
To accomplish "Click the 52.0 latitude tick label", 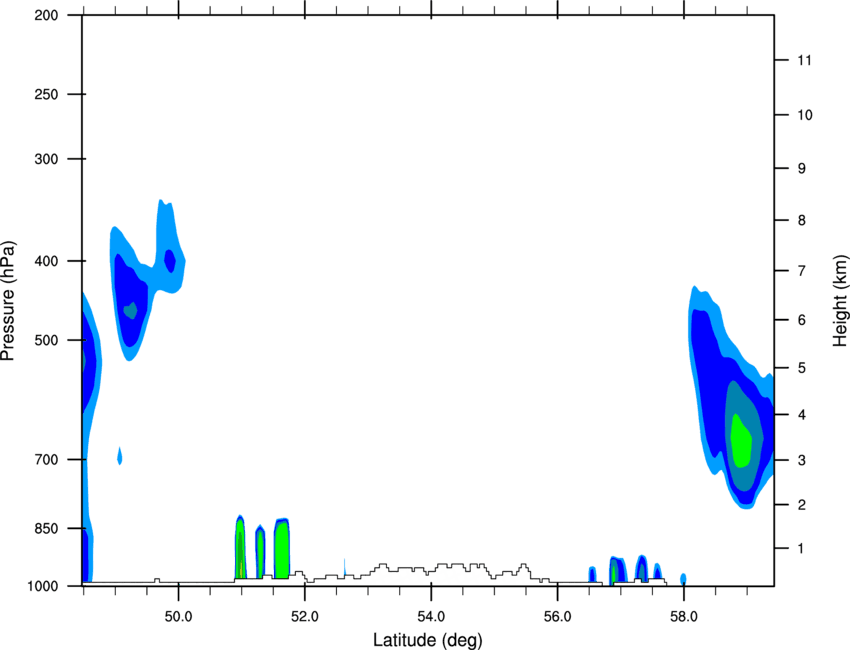I will pos(305,617).
